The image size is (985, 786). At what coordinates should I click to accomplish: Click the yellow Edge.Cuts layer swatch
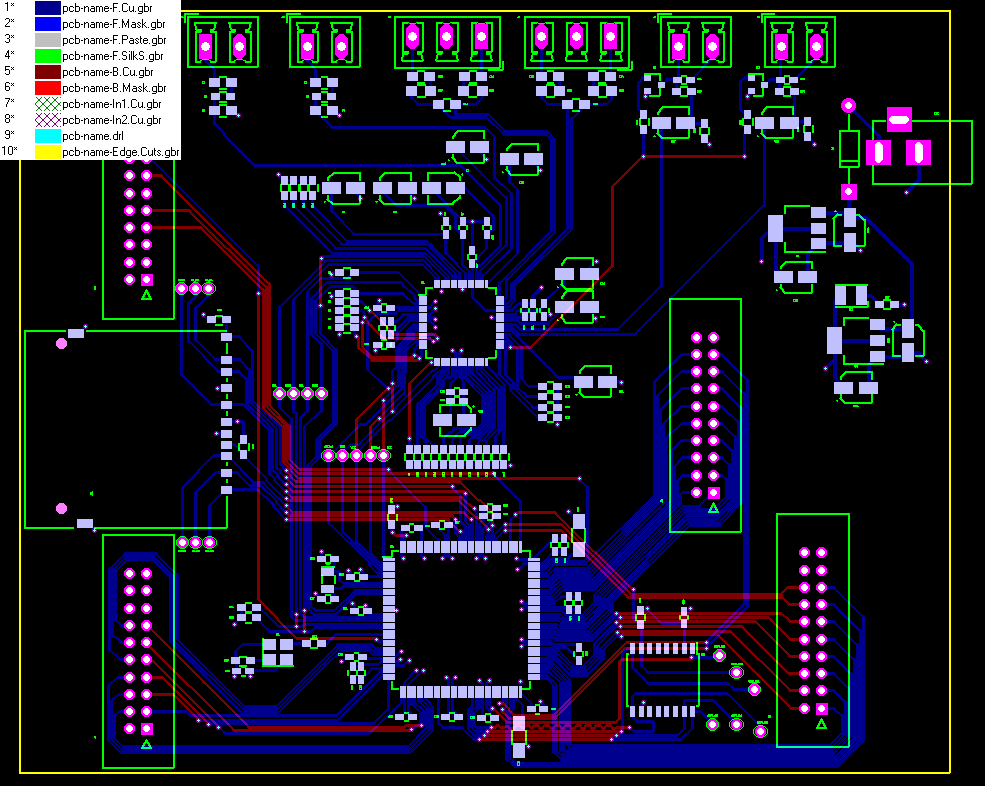48,152
